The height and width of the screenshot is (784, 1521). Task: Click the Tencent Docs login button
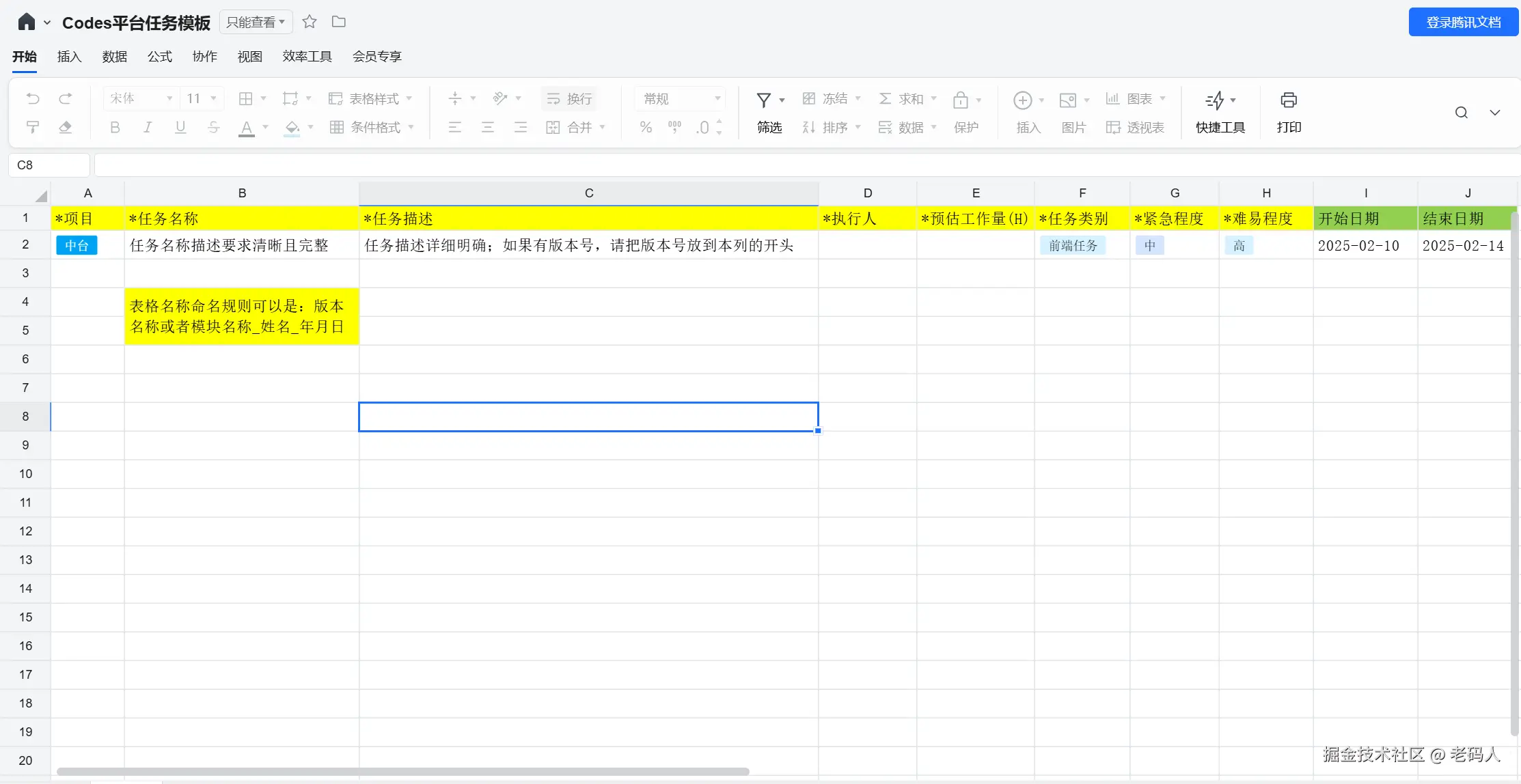(1463, 23)
